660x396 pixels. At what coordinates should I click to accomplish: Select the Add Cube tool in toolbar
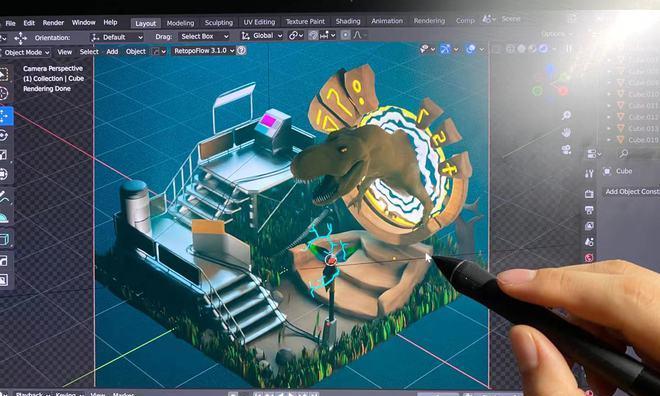[5, 239]
